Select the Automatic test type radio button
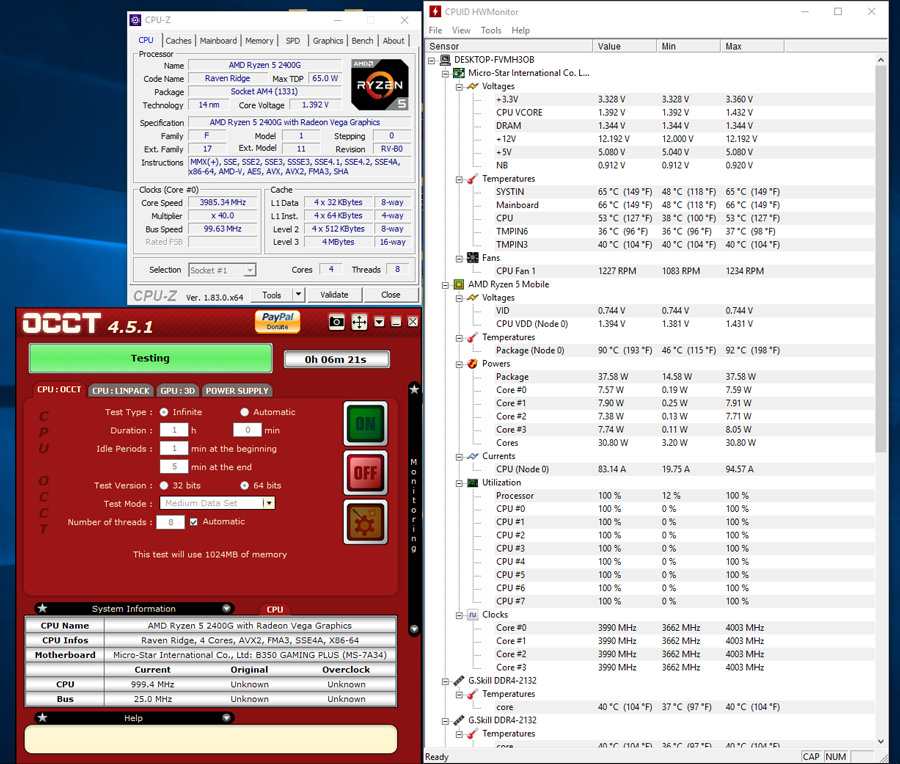 245,412
